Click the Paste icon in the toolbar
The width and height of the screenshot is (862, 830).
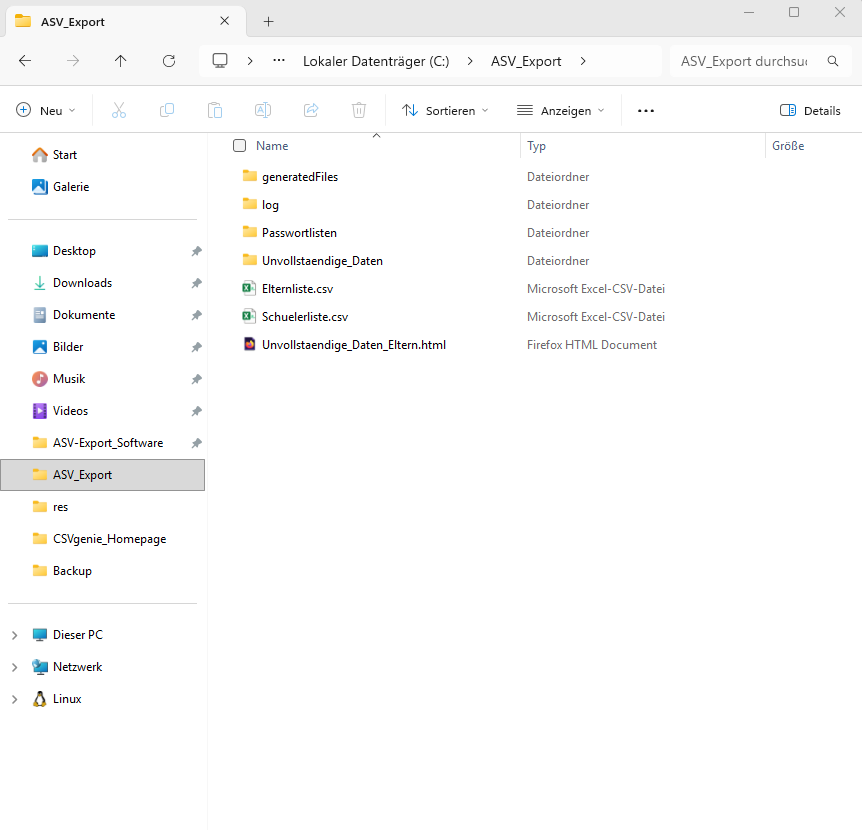214,110
